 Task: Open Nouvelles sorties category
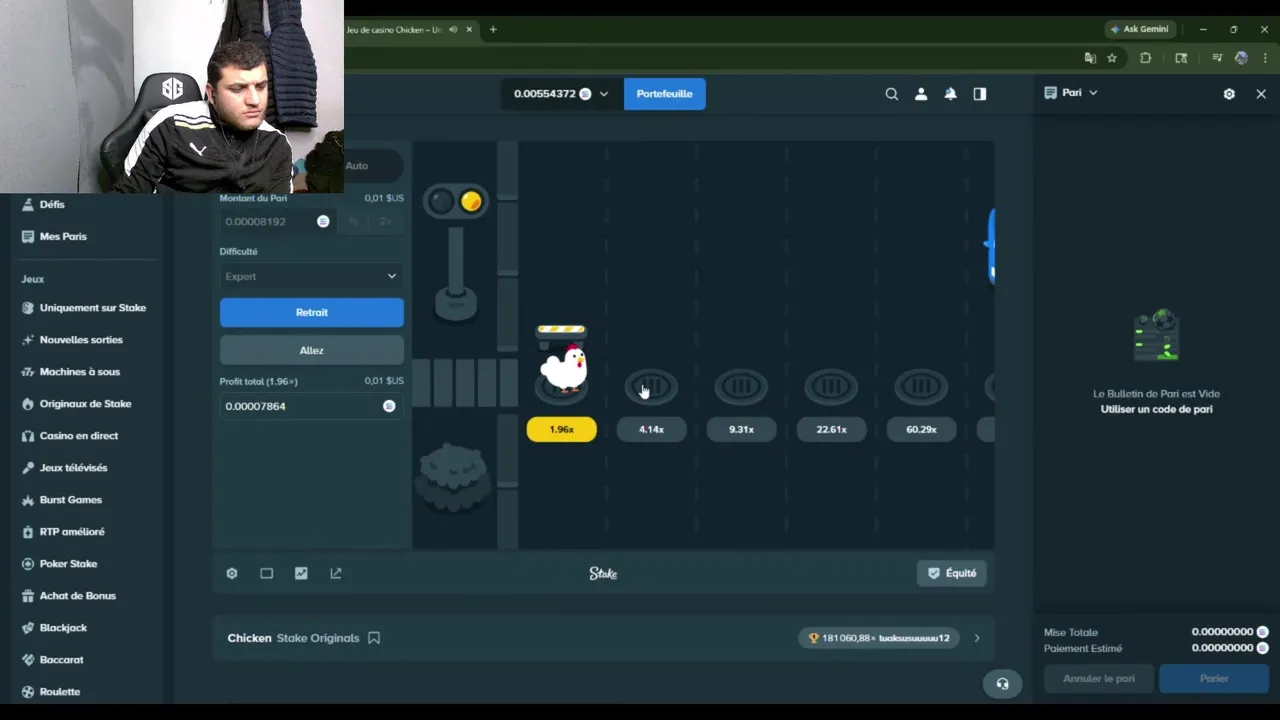coord(81,340)
